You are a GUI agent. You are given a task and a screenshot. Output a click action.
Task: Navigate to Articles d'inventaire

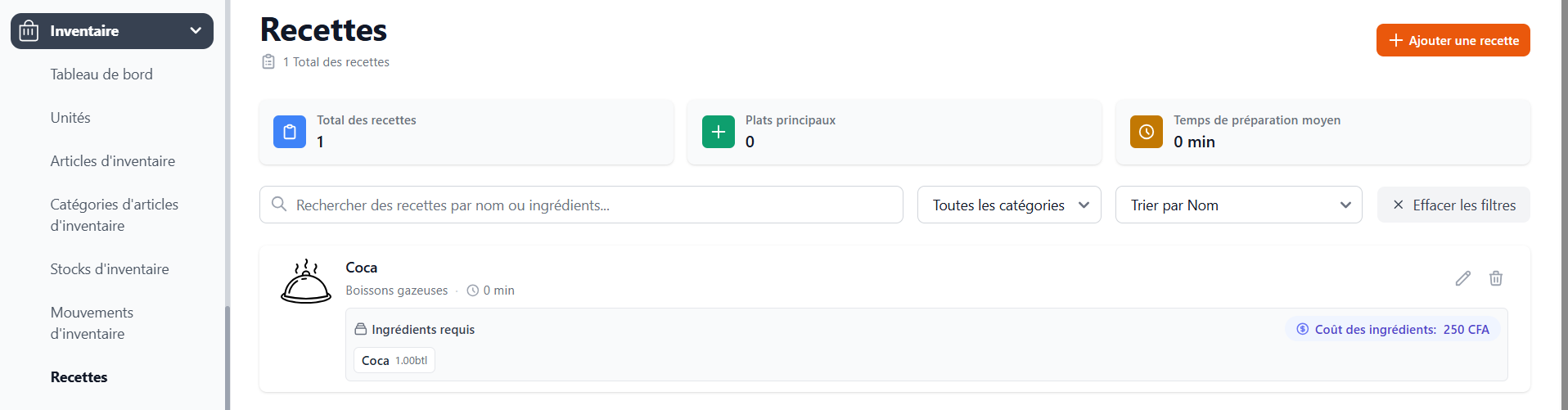(x=112, y=161)
